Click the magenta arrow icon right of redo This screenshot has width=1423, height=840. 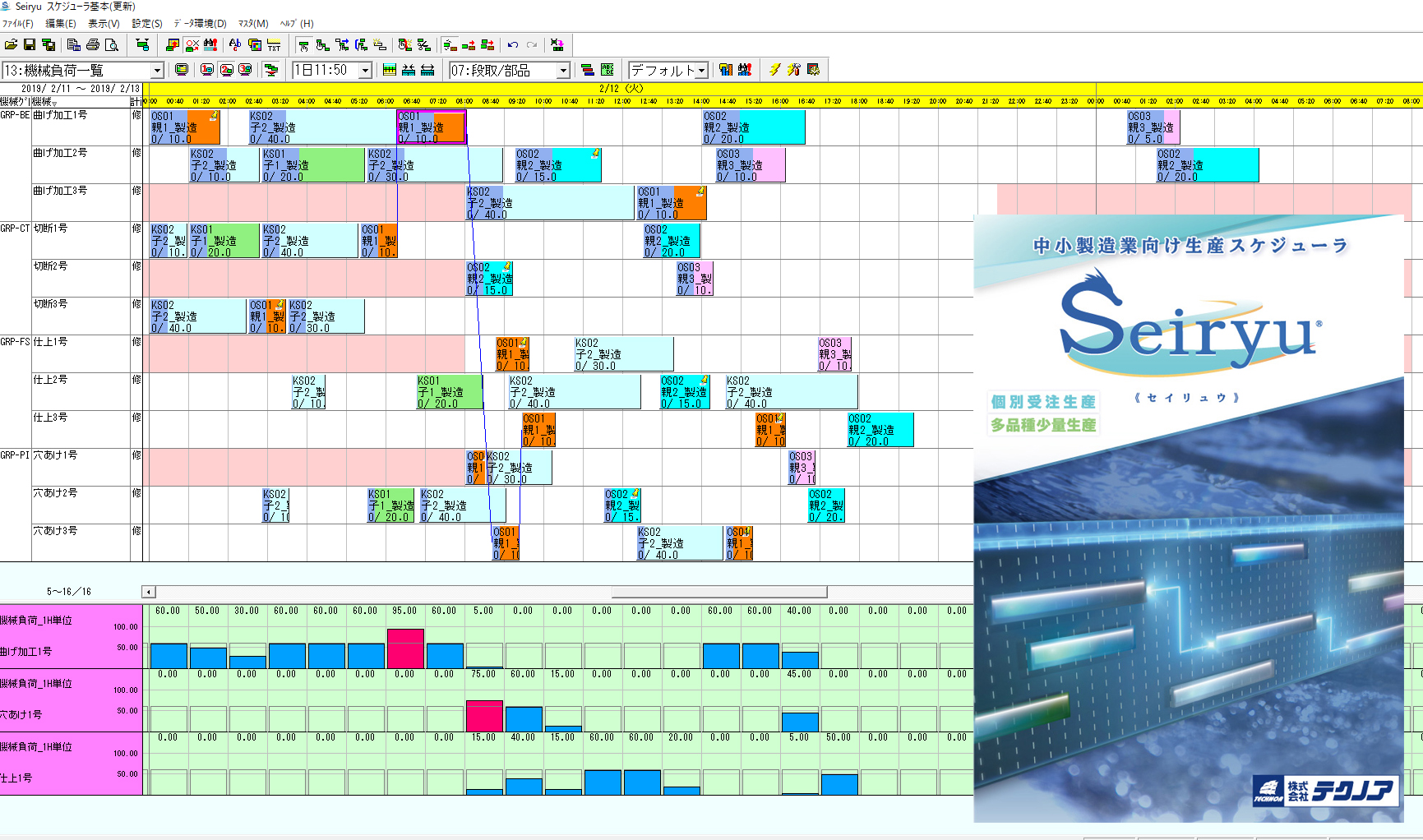point(557,45)
